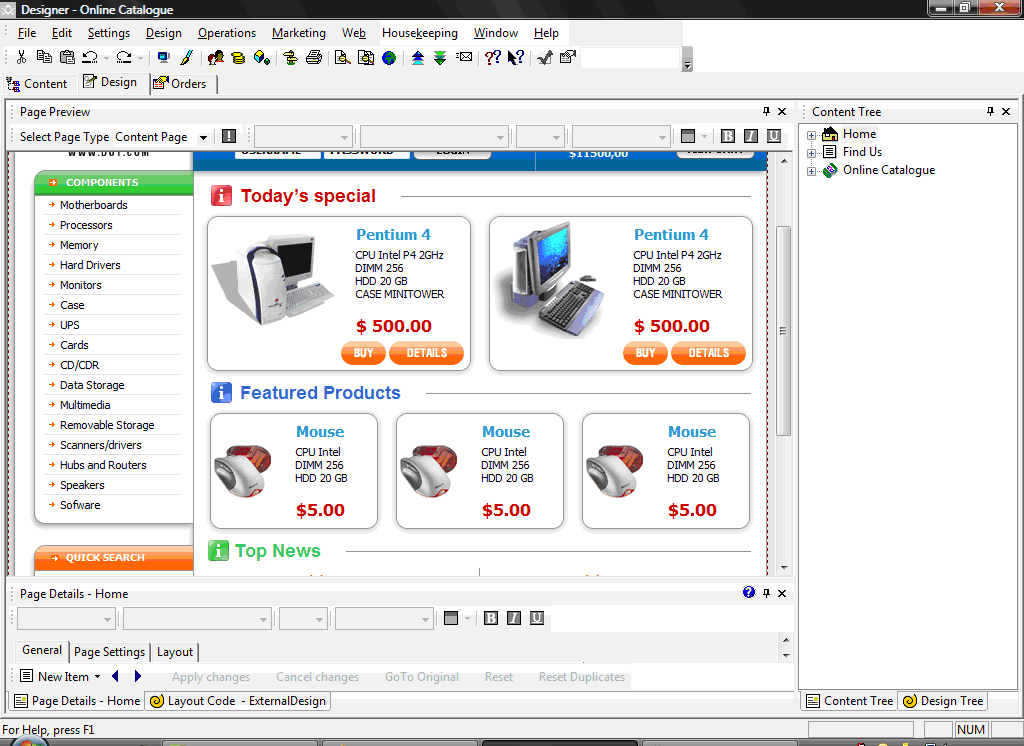This screenshot has height=746, width=1024.
Task: Click the Page Preview vertical scrollbar
Action: click(x=784, y=330)
